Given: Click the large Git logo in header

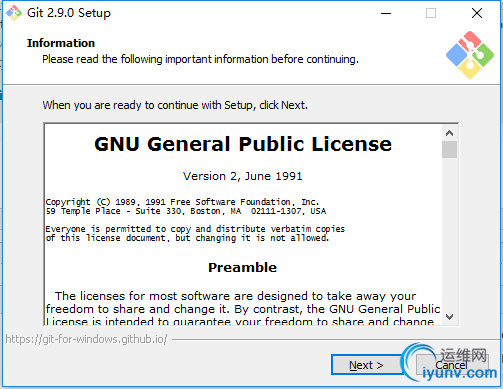Looking at the screenshot, I should coord(470,55).
